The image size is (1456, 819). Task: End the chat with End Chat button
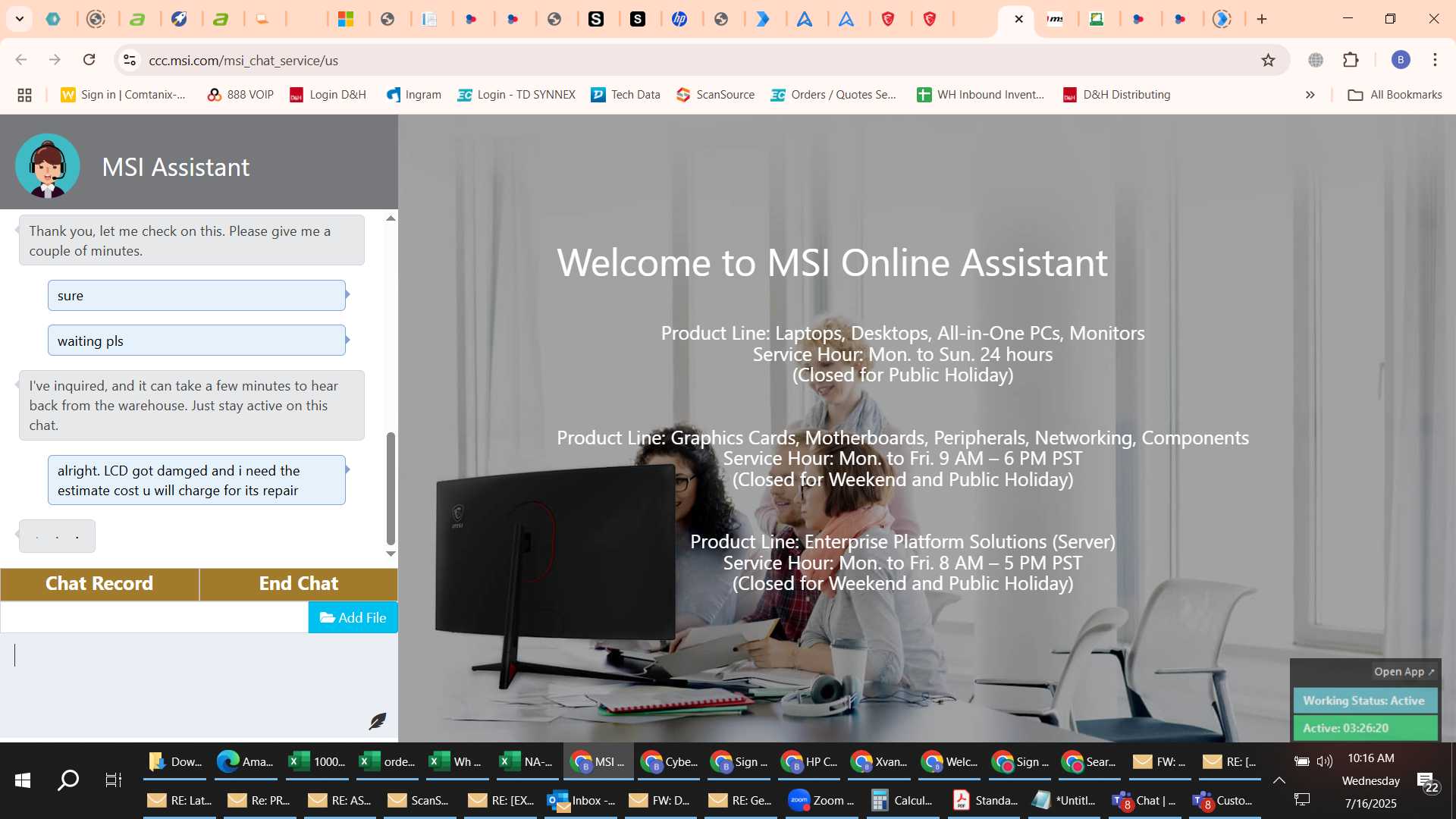point(299,583)
